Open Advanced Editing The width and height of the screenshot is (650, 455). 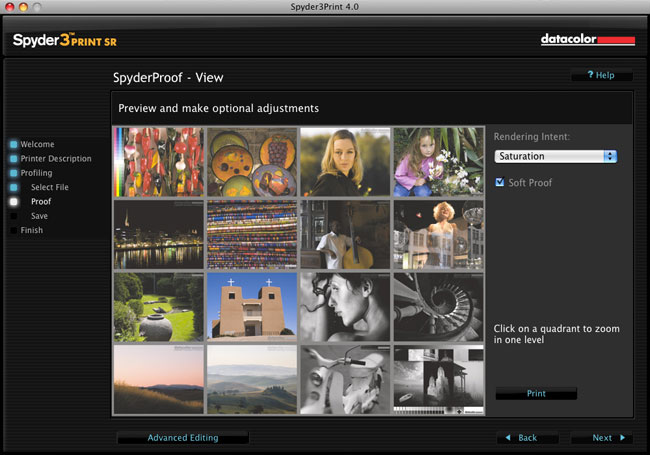[183, 438]
